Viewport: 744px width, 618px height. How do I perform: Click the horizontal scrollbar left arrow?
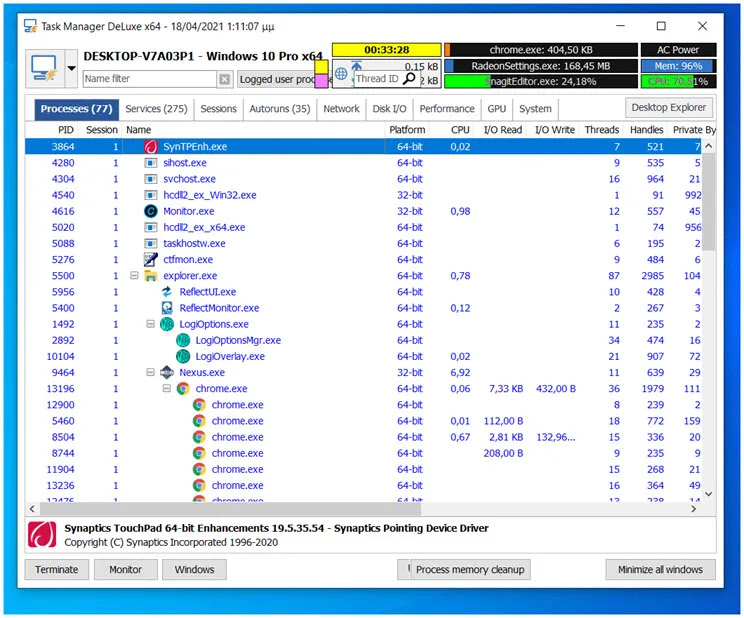(x=32, y=509)
